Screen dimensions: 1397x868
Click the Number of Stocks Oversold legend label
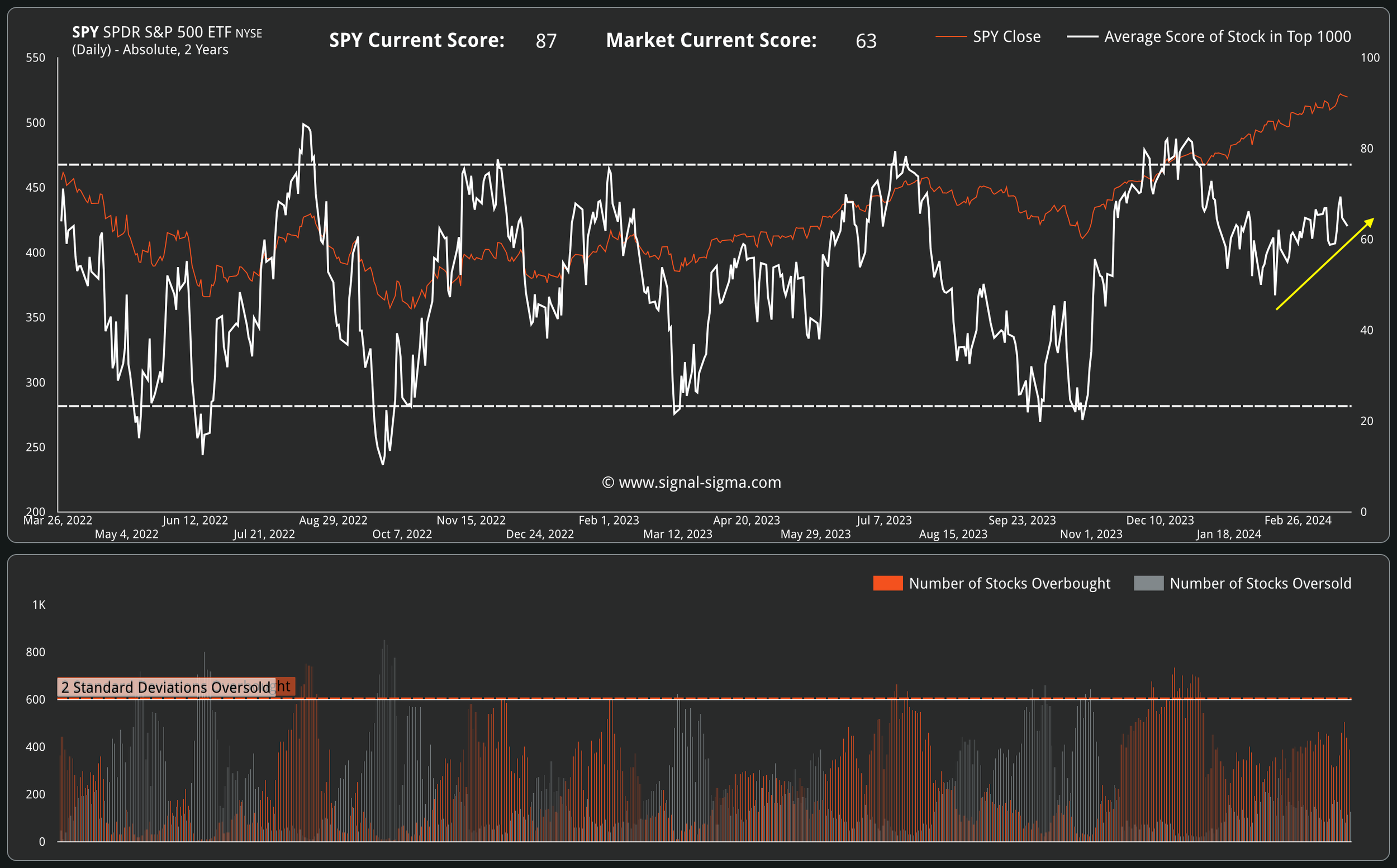click(x=1260, y=583)
